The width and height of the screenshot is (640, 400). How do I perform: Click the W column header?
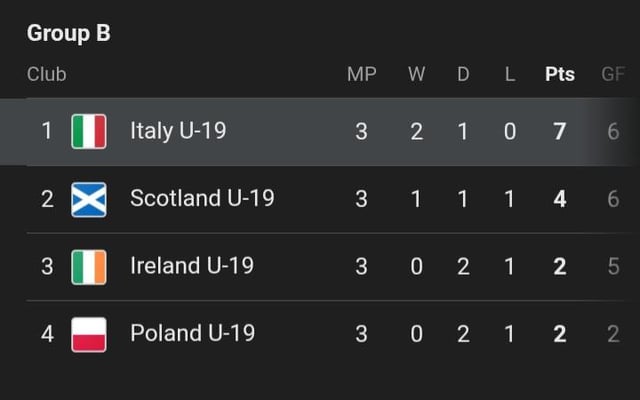[x=416, y=75]
